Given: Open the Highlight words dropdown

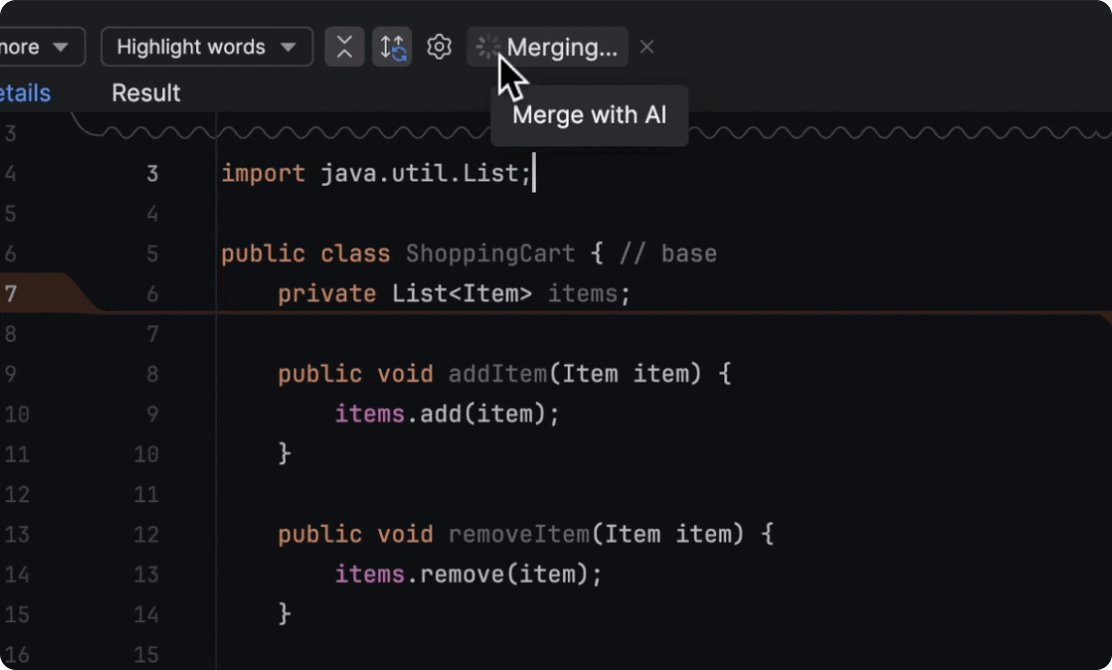Looking at the screenshot, I should [x=206, y=47].
